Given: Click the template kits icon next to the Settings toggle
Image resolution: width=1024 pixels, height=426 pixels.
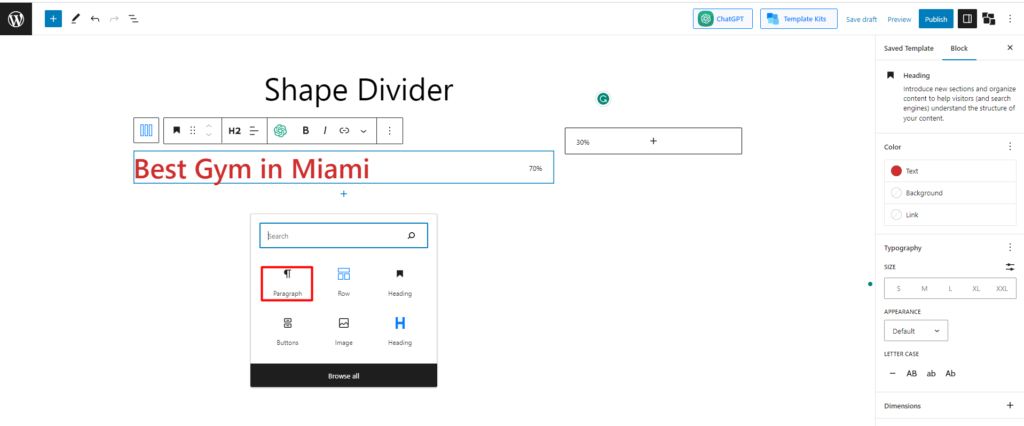Looking at the screenshot, I should (x=989, y=19).
